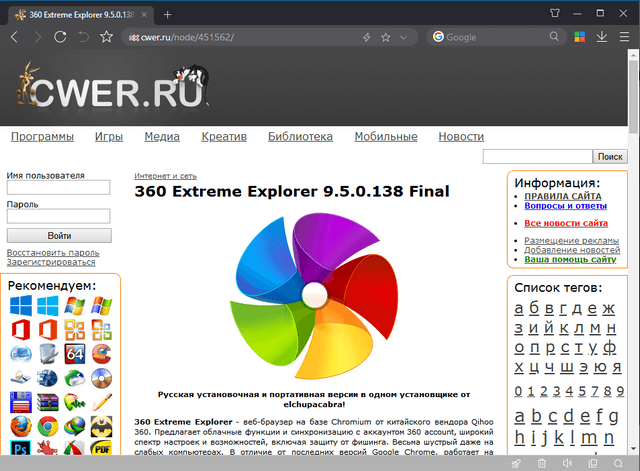Click the lightning bolt icon in the address bar
The image size is (640, 471).
tap(366, 37)
